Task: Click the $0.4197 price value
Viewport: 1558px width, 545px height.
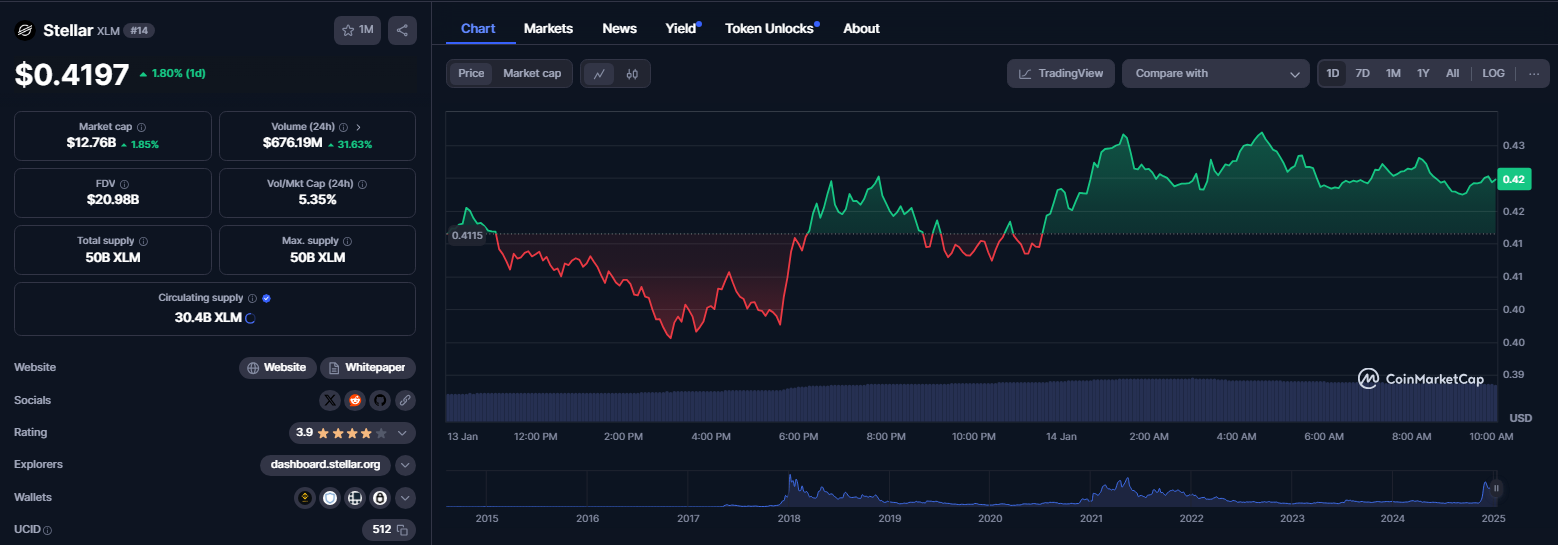Action: pyautogui.click(x=72, y=74)
